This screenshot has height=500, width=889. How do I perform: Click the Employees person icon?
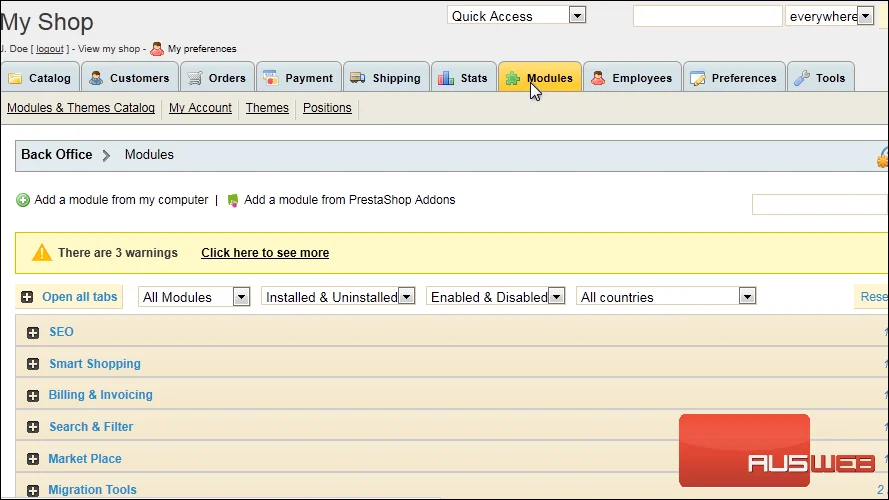point(598,78)
